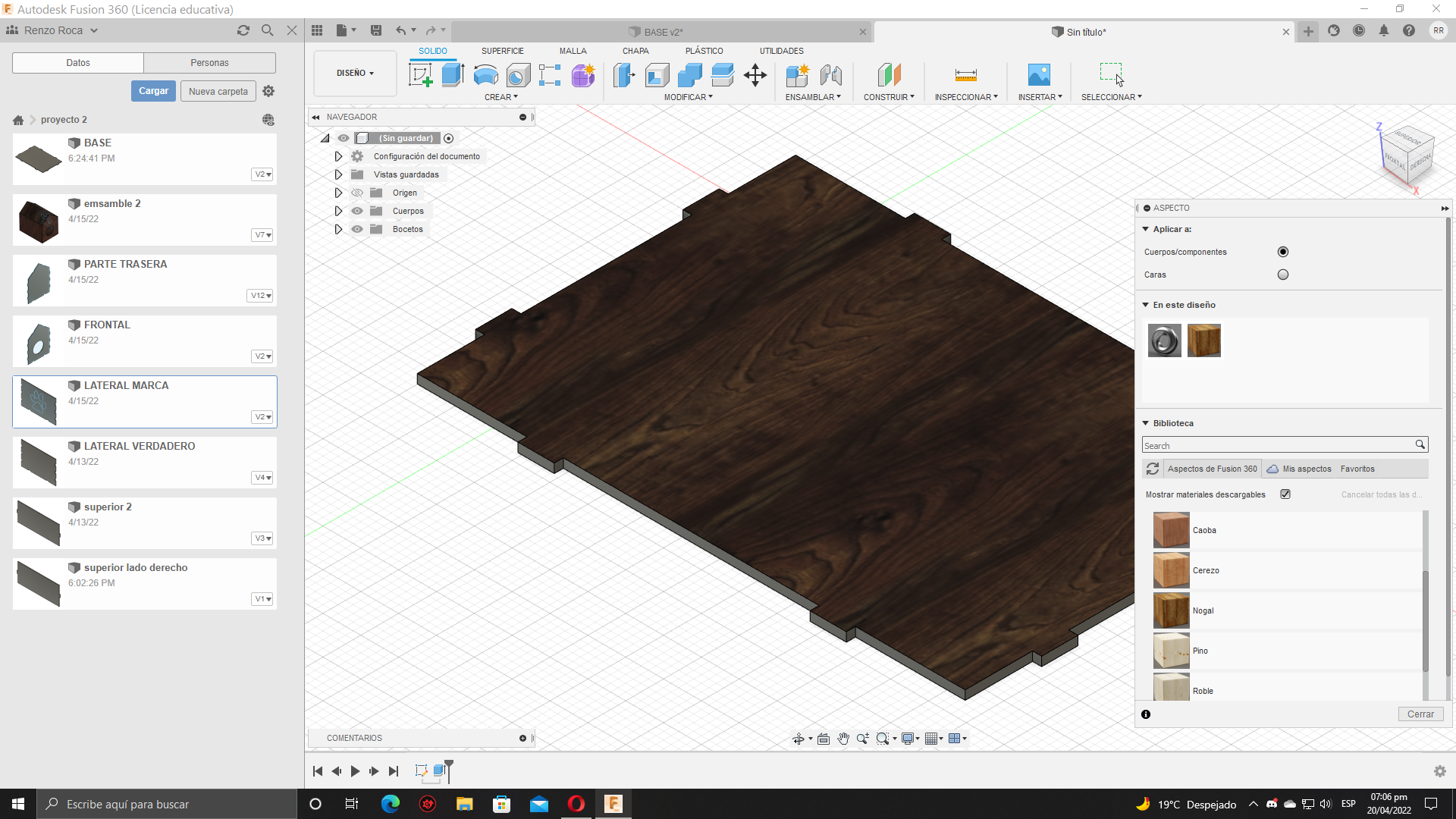Choose the Nogal wood material swatch
The width and height of the screenshot is (1456, 819).
(1171, 610)
